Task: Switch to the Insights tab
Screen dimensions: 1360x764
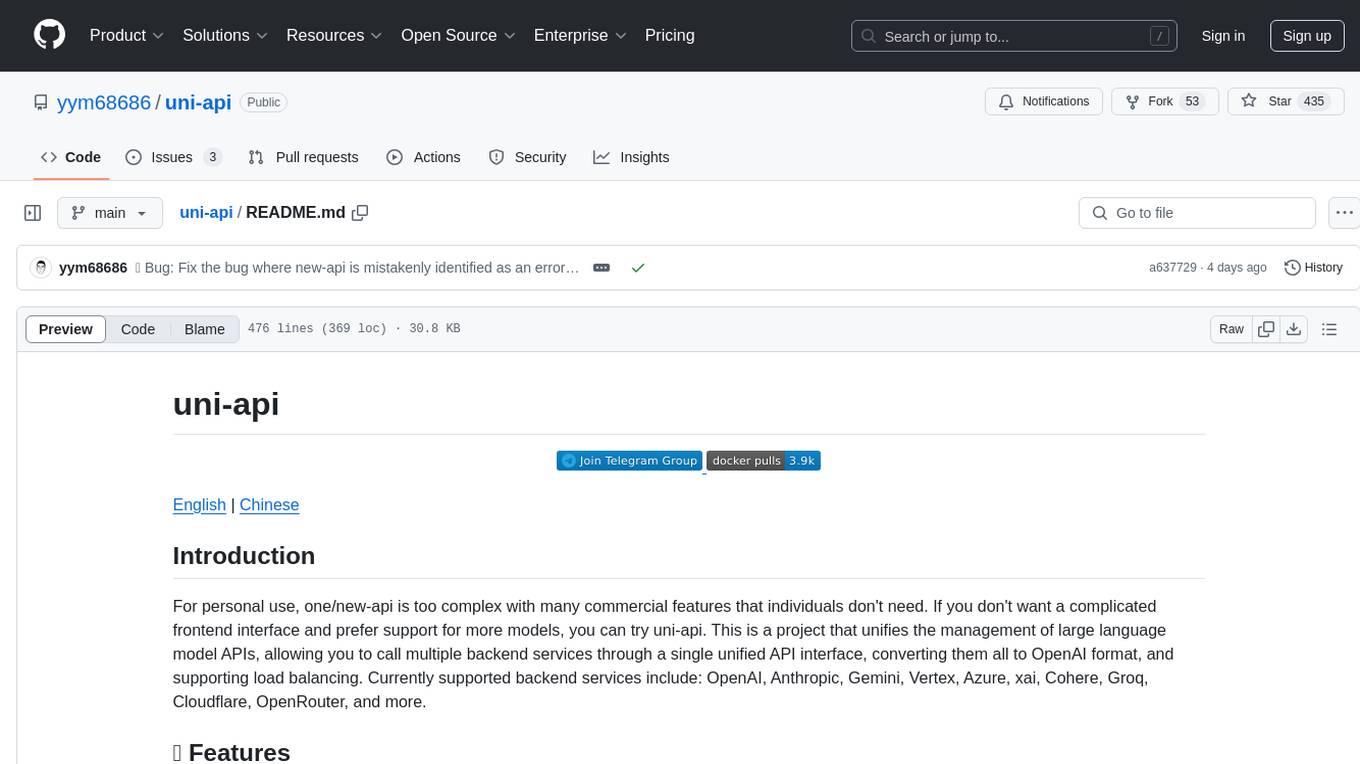Action: click(x=631, y=157)
